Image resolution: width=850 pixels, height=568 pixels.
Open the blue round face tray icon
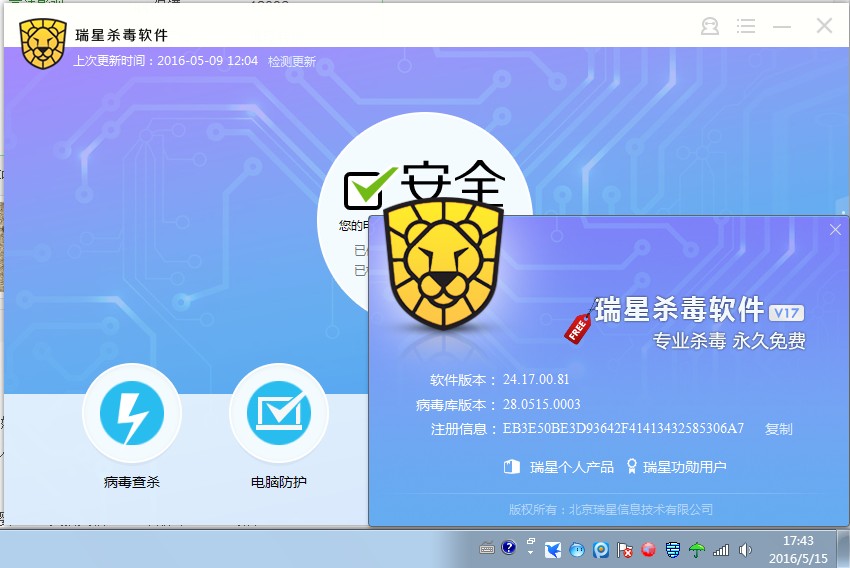(577, 550)
